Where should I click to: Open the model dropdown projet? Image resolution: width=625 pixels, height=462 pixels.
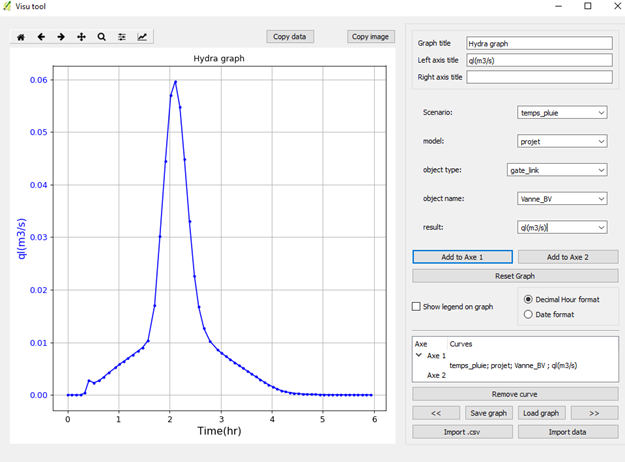(562, 142)
